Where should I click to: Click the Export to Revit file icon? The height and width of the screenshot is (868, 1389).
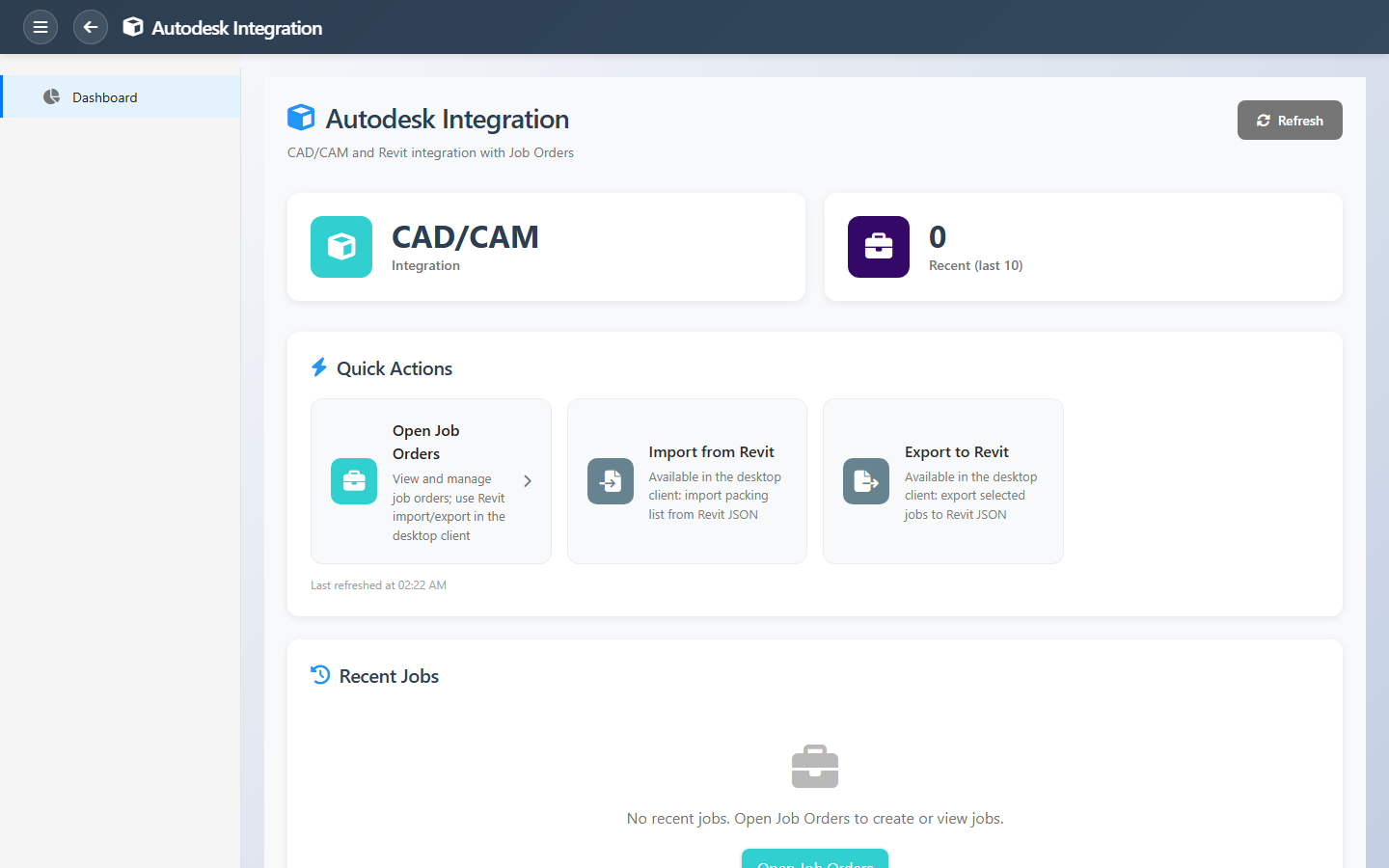(866, 481)
